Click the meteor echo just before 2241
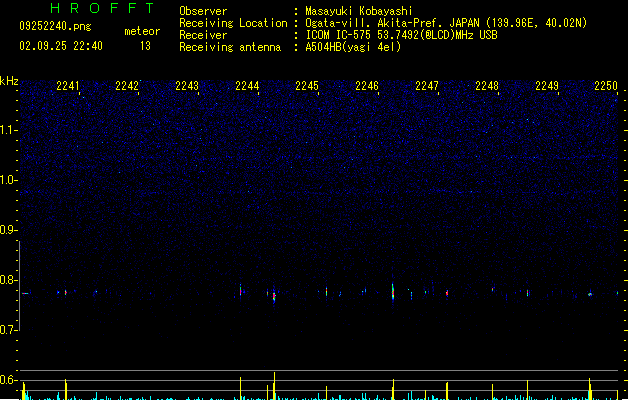The image size is (629, 400). pos(66,292)
